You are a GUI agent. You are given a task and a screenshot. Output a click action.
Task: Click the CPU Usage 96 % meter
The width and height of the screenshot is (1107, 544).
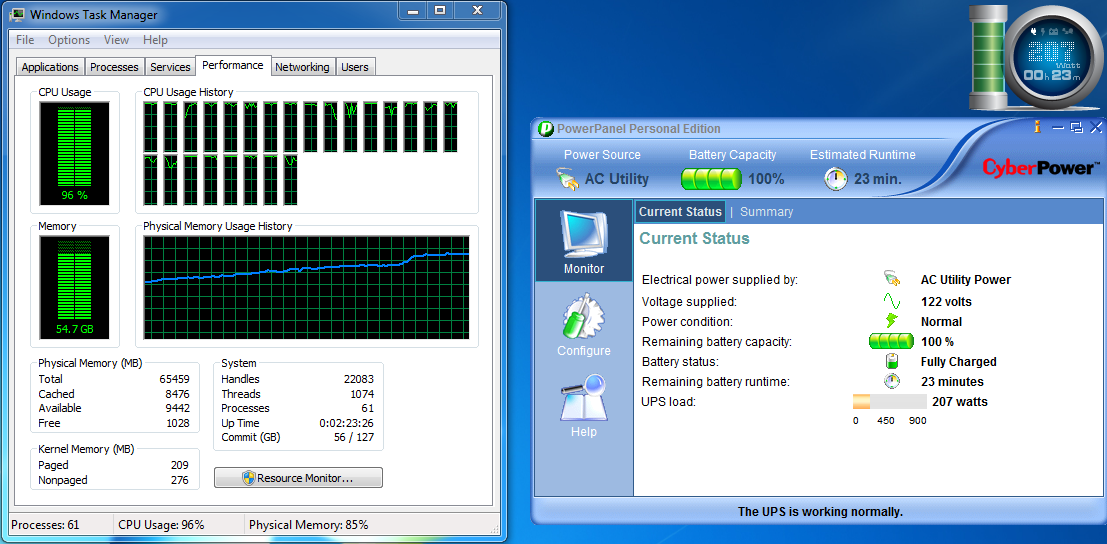74,152
